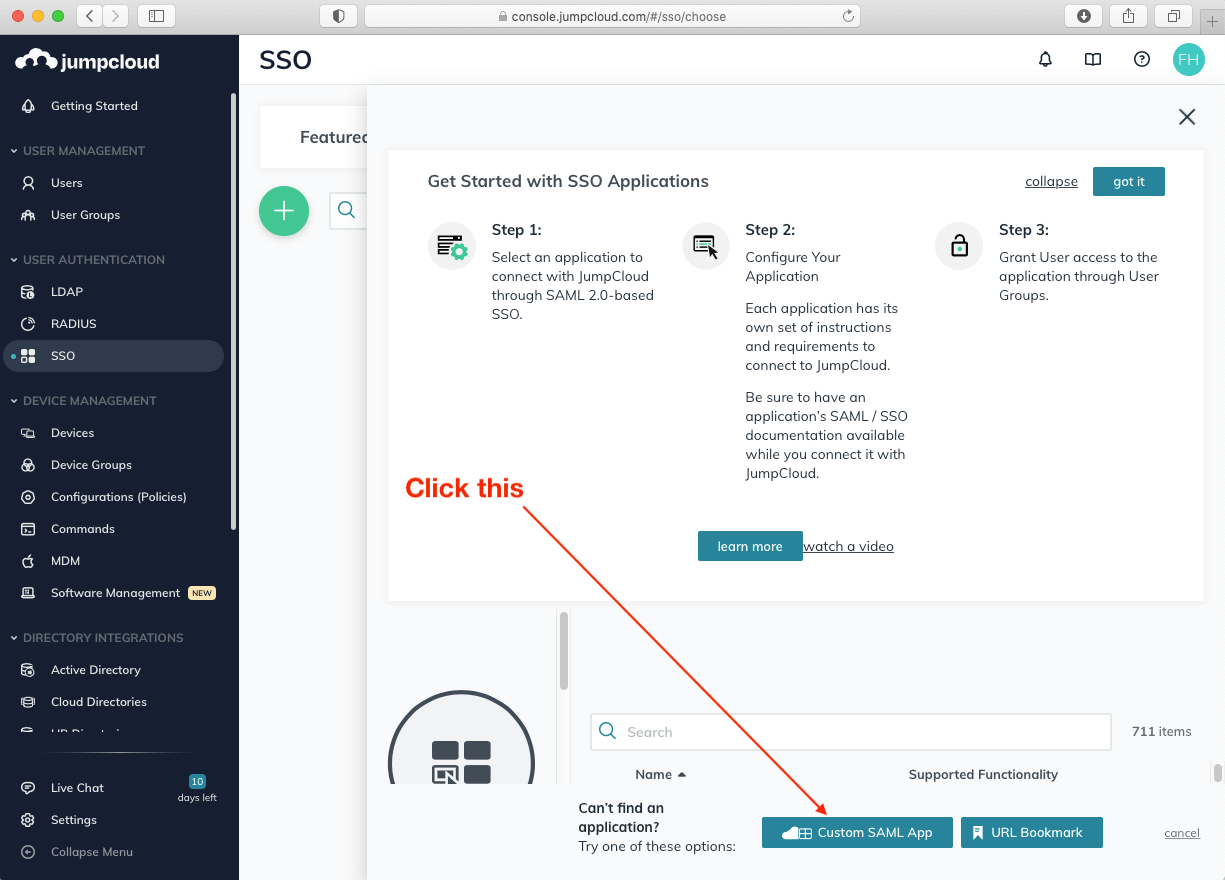1225x880 pixels.
Task: Click the Device Groups icon
Action: coord(28,465)
